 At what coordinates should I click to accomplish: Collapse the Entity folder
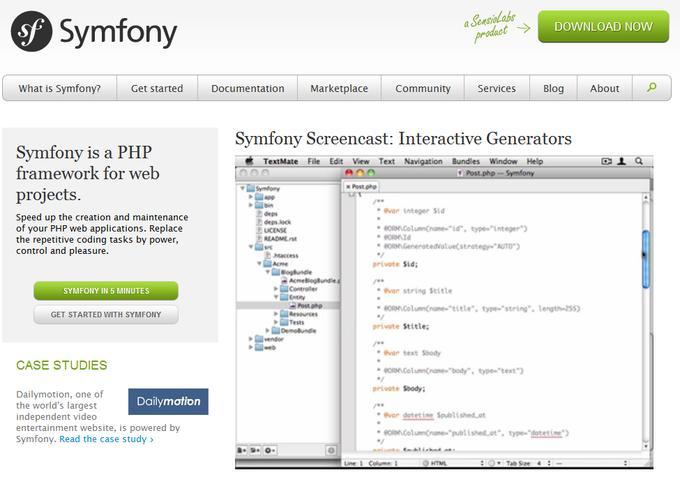(276, 297)
